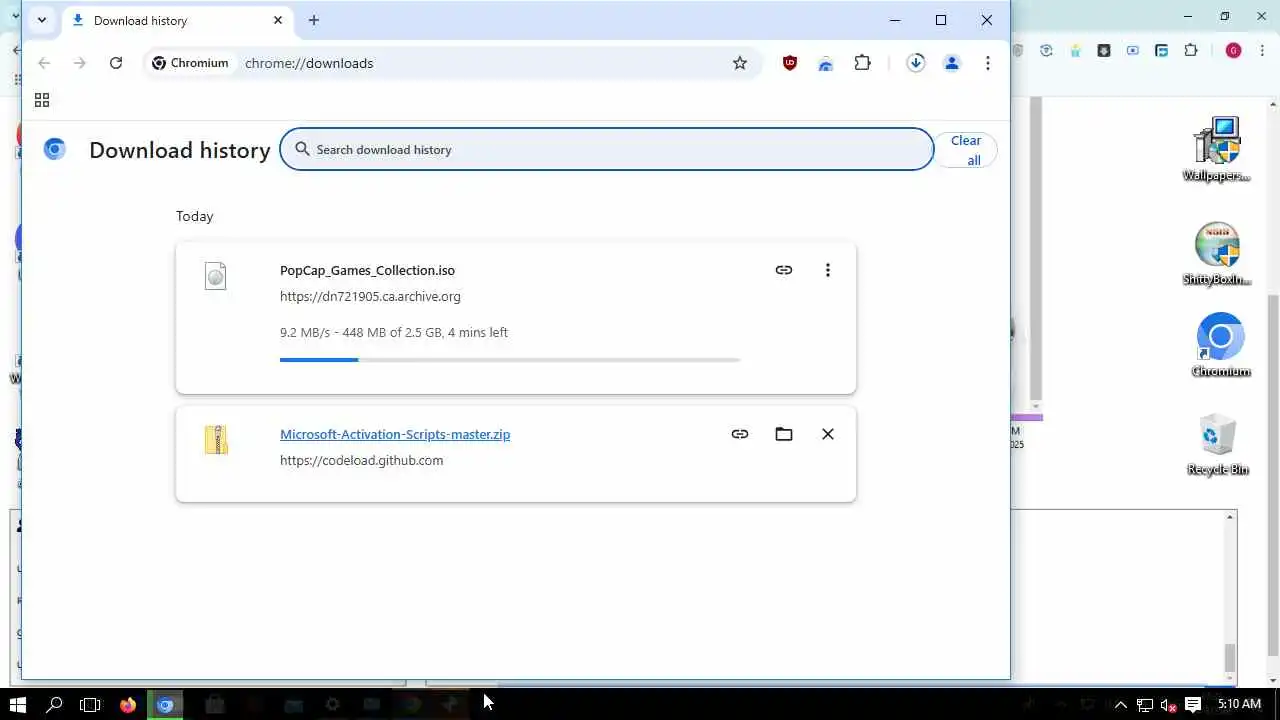The width and height of the screenshot is (1280, 720).
Task: Open the Extensions puzzle-piece menu in Chromium
Action: click(862, 63)
